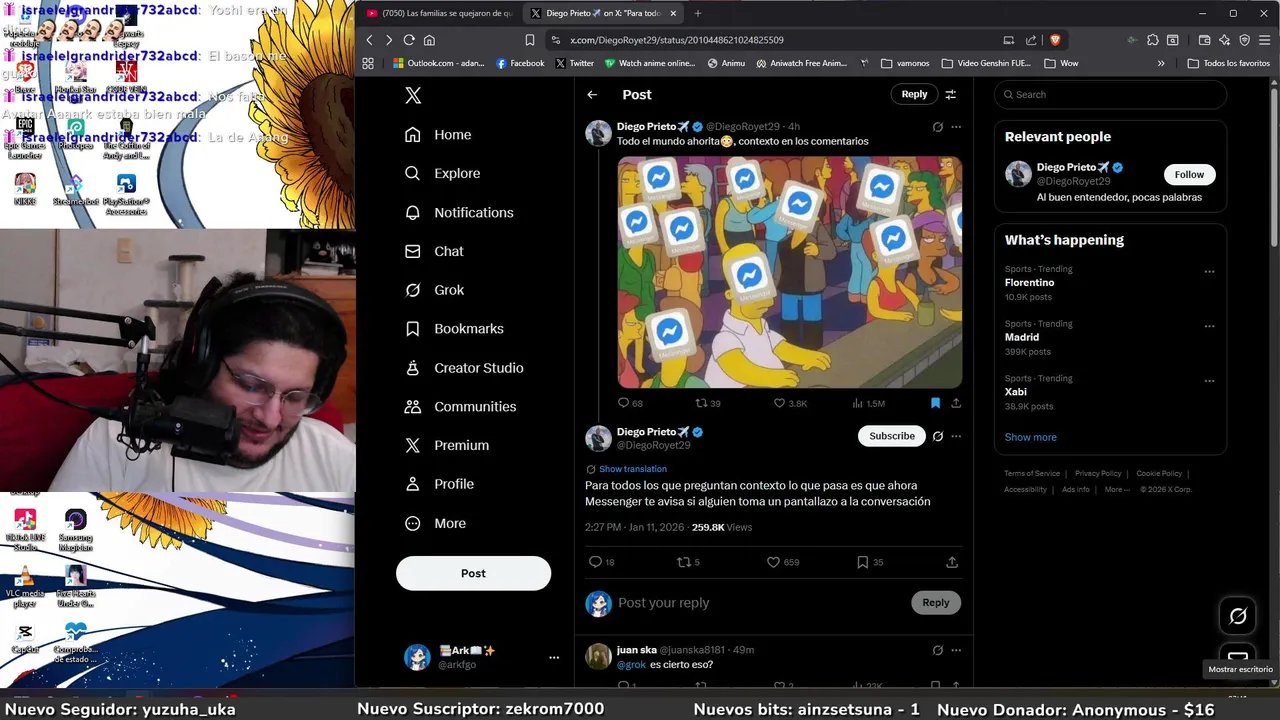The height and width of the screenshot is (720, 1280).
Task: Click Grok icon on juan ska reply
Action: pyautogui.click(x=937, y=650)
